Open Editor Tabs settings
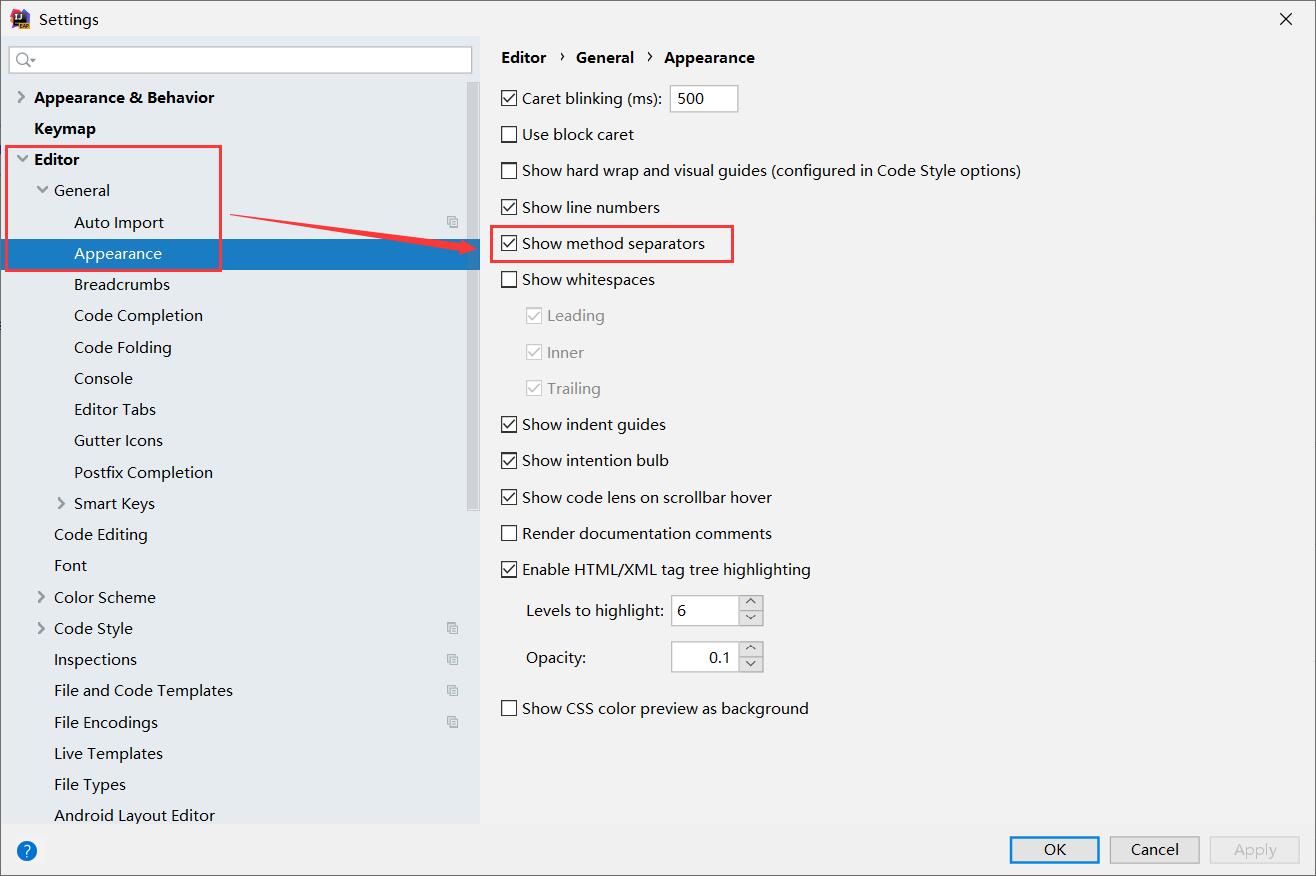The image size is (1316, 876). pos(115,409)
